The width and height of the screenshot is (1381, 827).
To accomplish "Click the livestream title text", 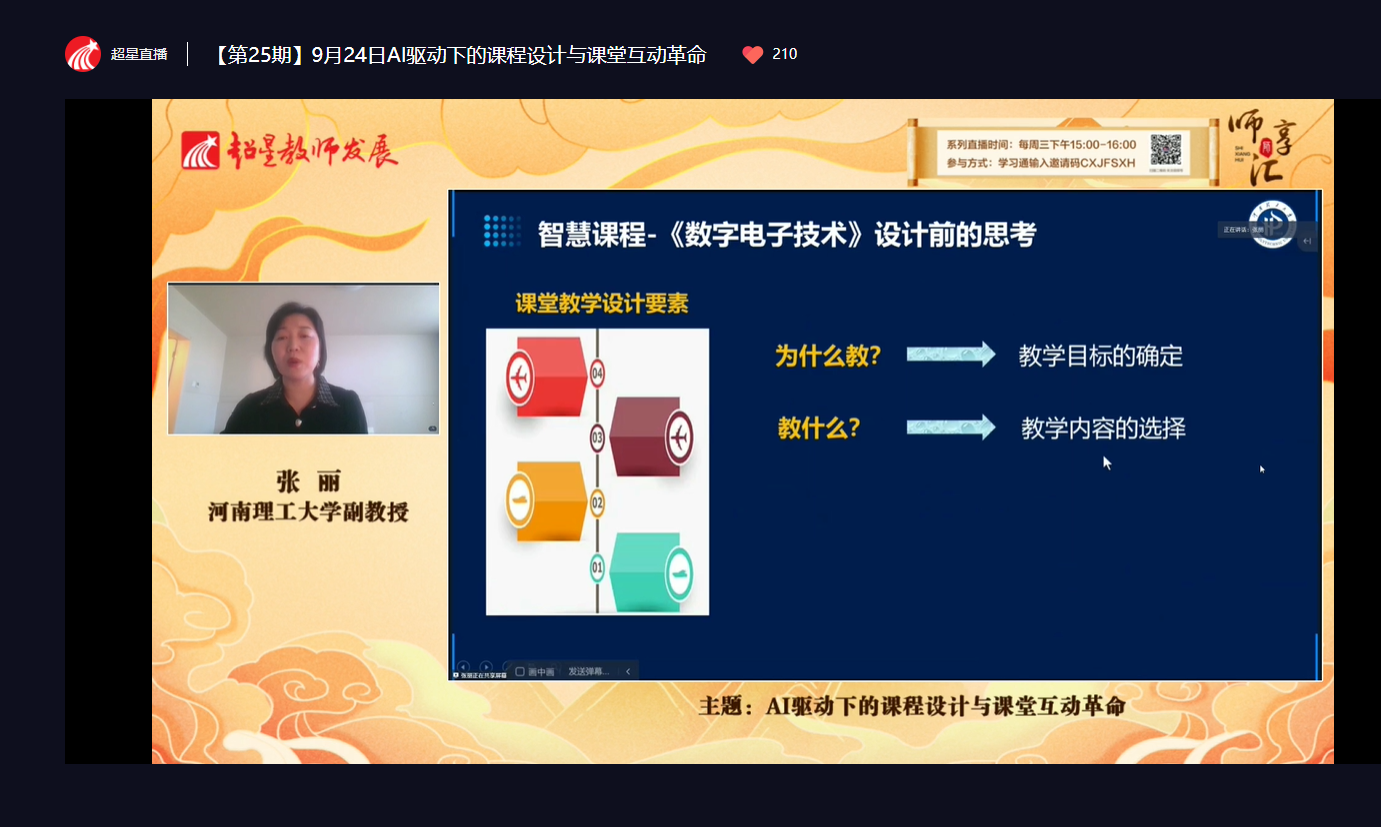I will coord(459,55).
